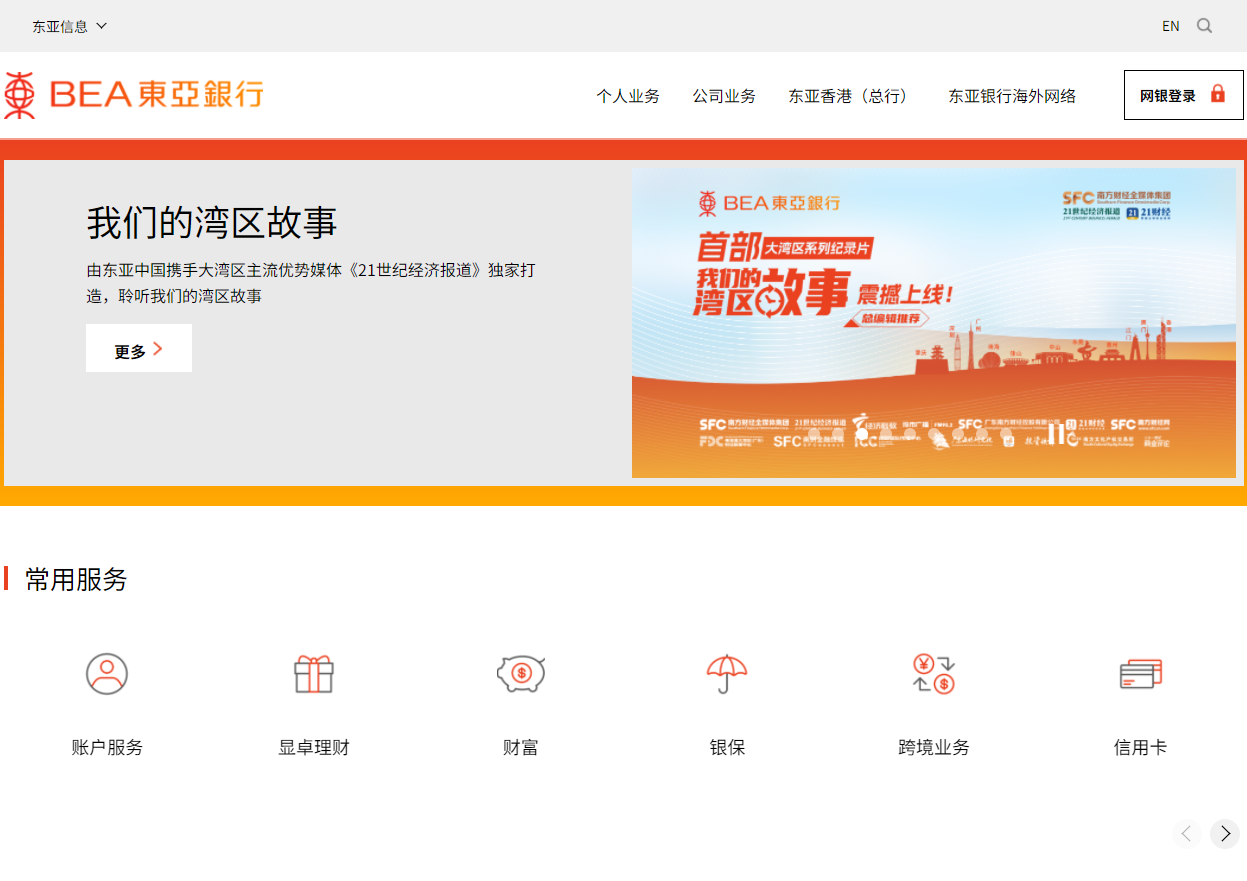
Task: Switch language by clicking EN
Action: click(1170, 25)
